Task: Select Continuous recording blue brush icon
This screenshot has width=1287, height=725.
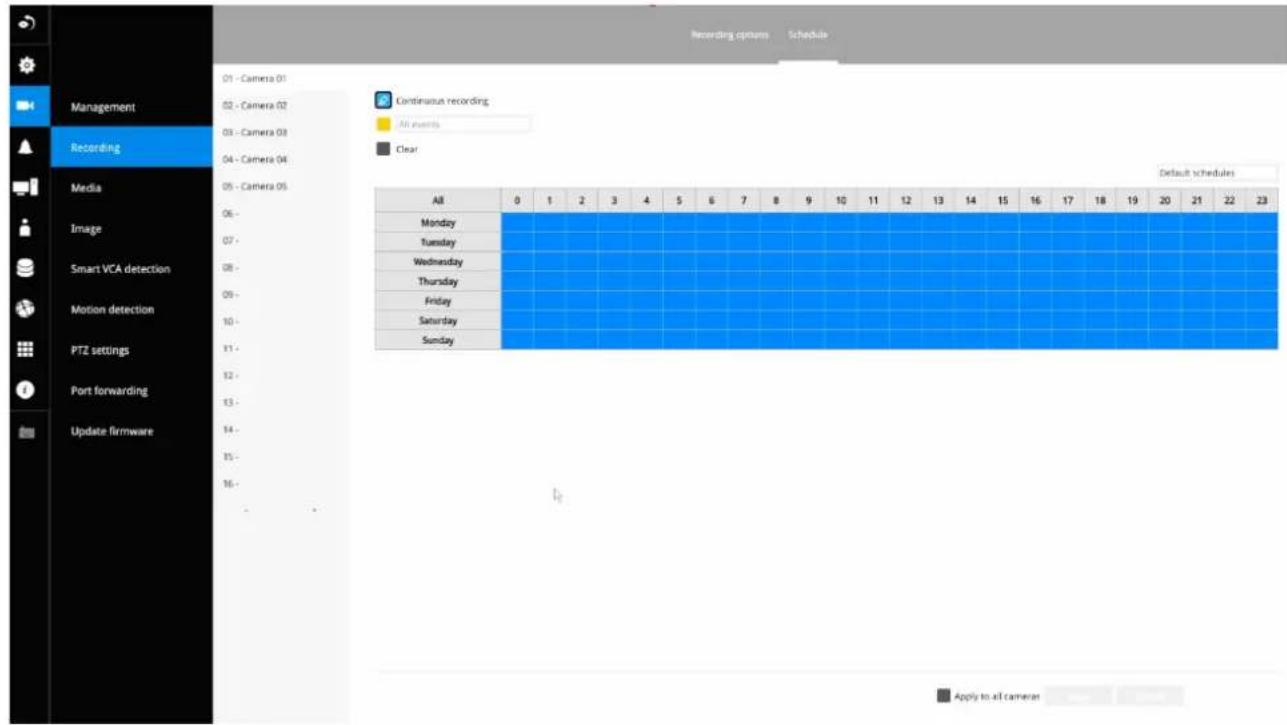Action: pos(383,100)
